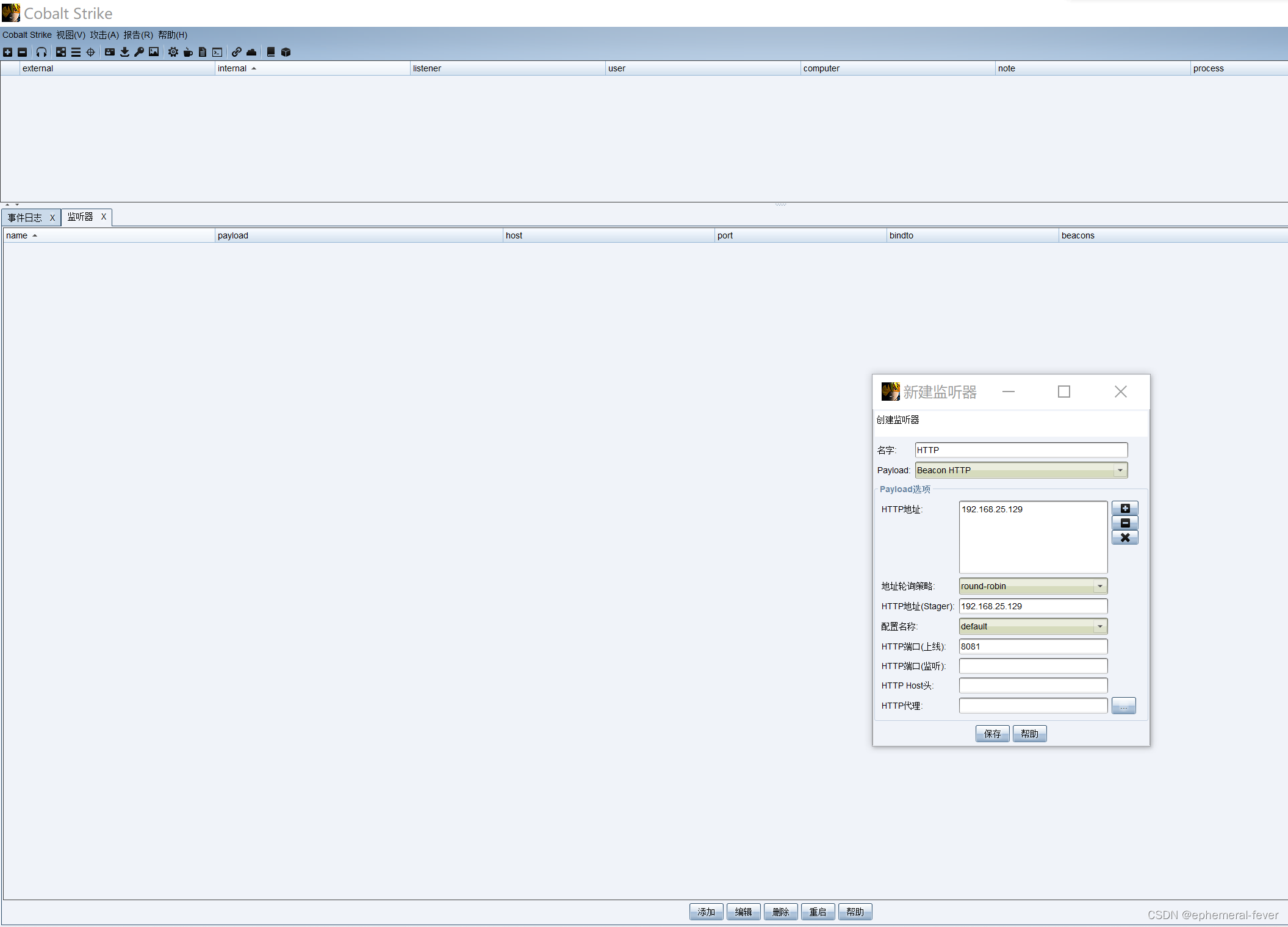Click the HTTP proxy browse ... button
This screenshot has width=1288, height=927.
click(1123, 706)
